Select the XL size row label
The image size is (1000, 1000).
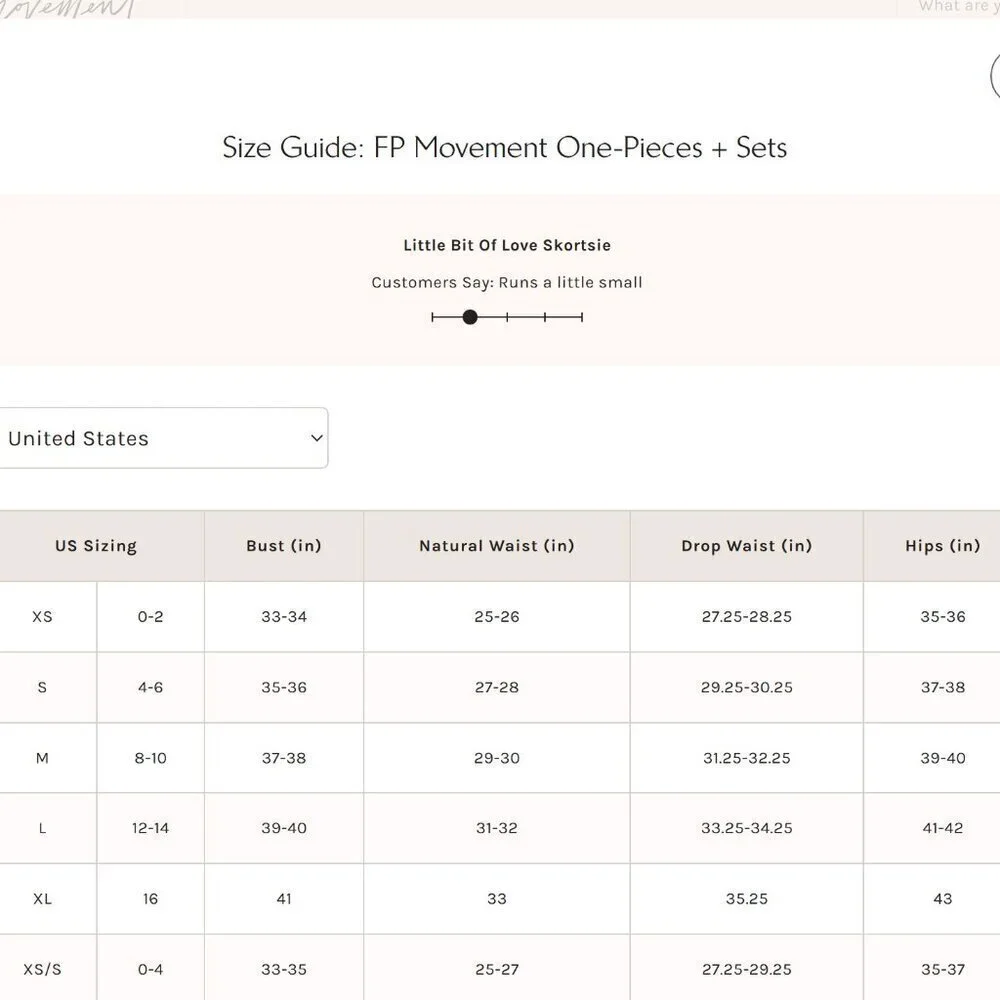42,899
